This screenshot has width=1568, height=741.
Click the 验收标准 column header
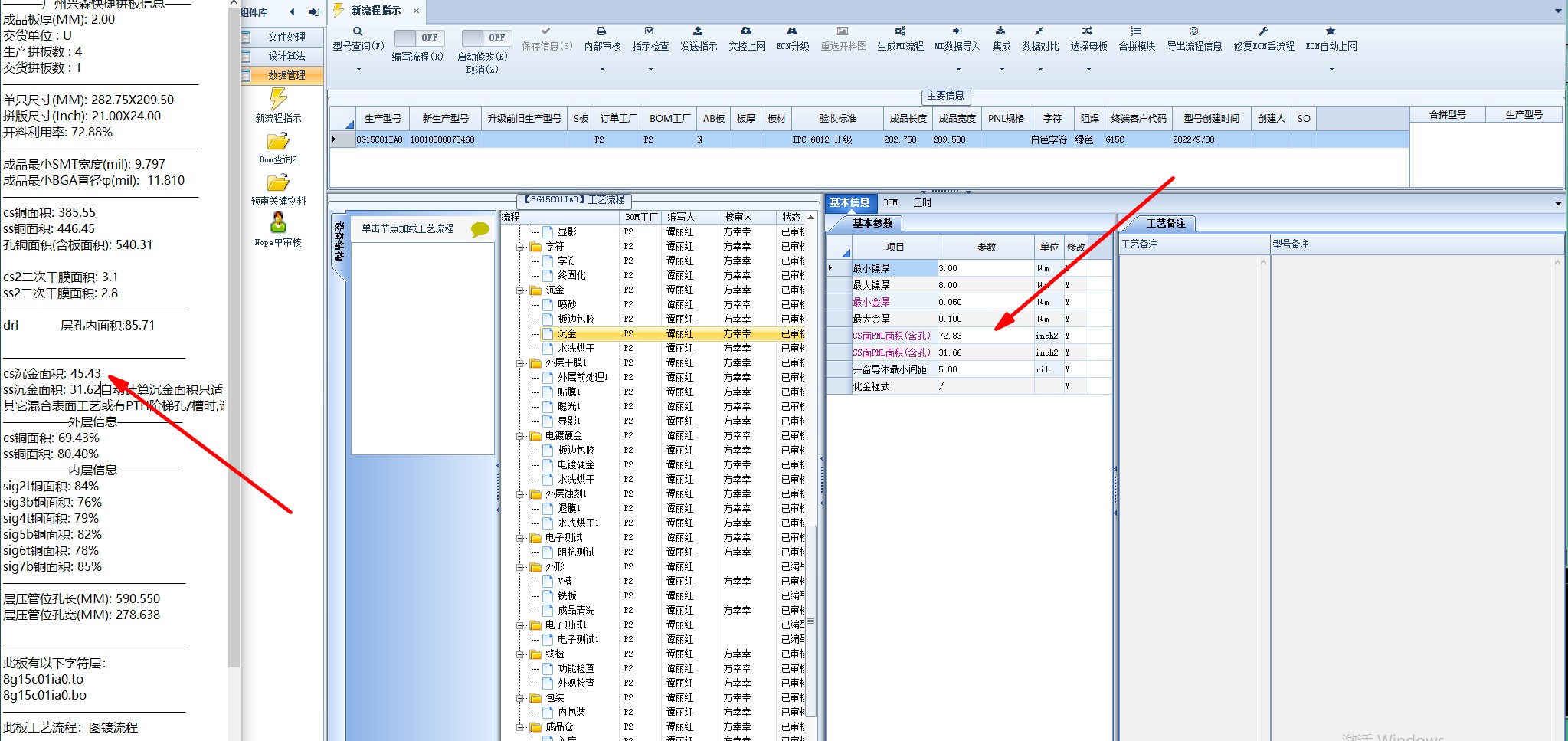837,119
